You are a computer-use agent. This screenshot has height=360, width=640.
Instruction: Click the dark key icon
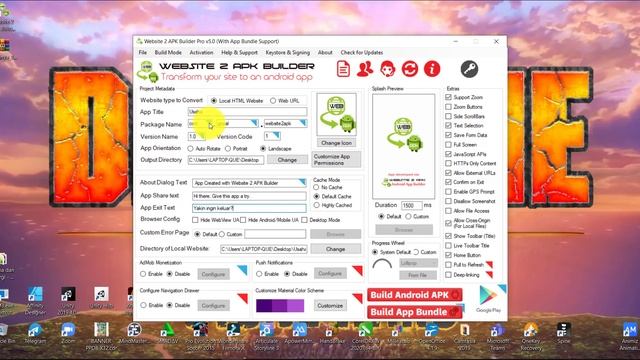coord(469,69)
